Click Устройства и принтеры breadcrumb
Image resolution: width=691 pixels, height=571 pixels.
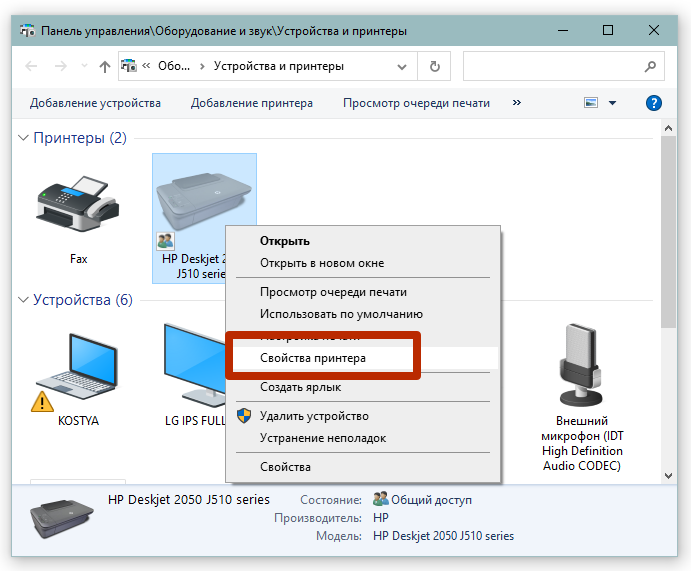coord(279,66)
